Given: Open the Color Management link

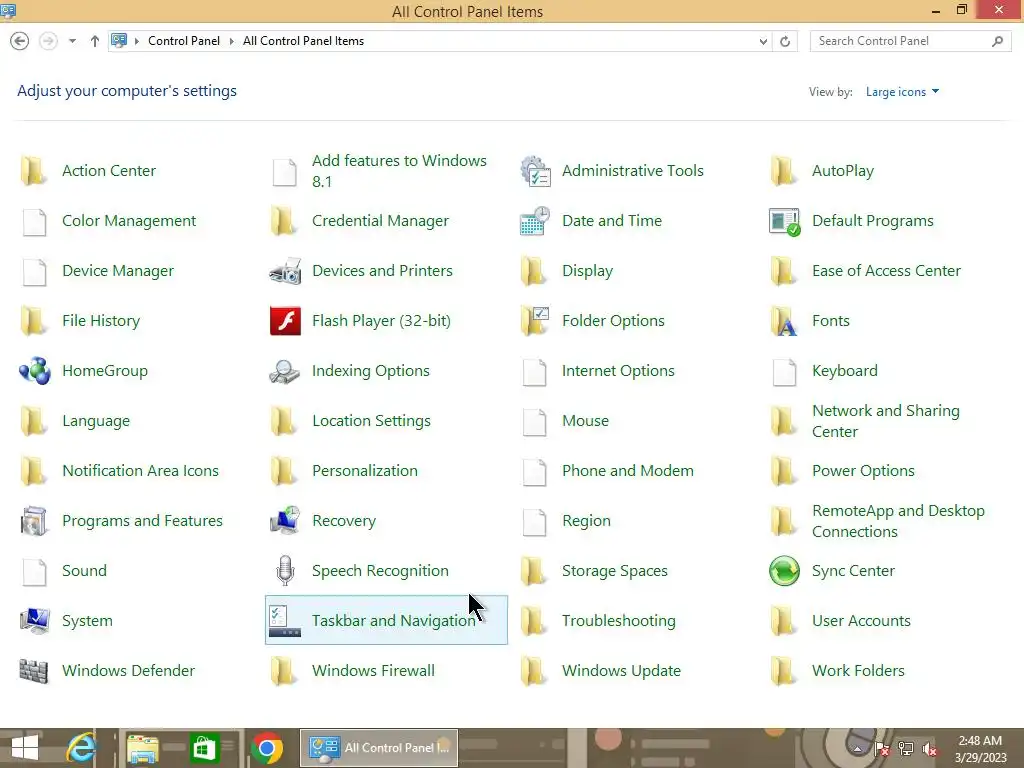Looking at the screenshot, I should coord(129,221).
